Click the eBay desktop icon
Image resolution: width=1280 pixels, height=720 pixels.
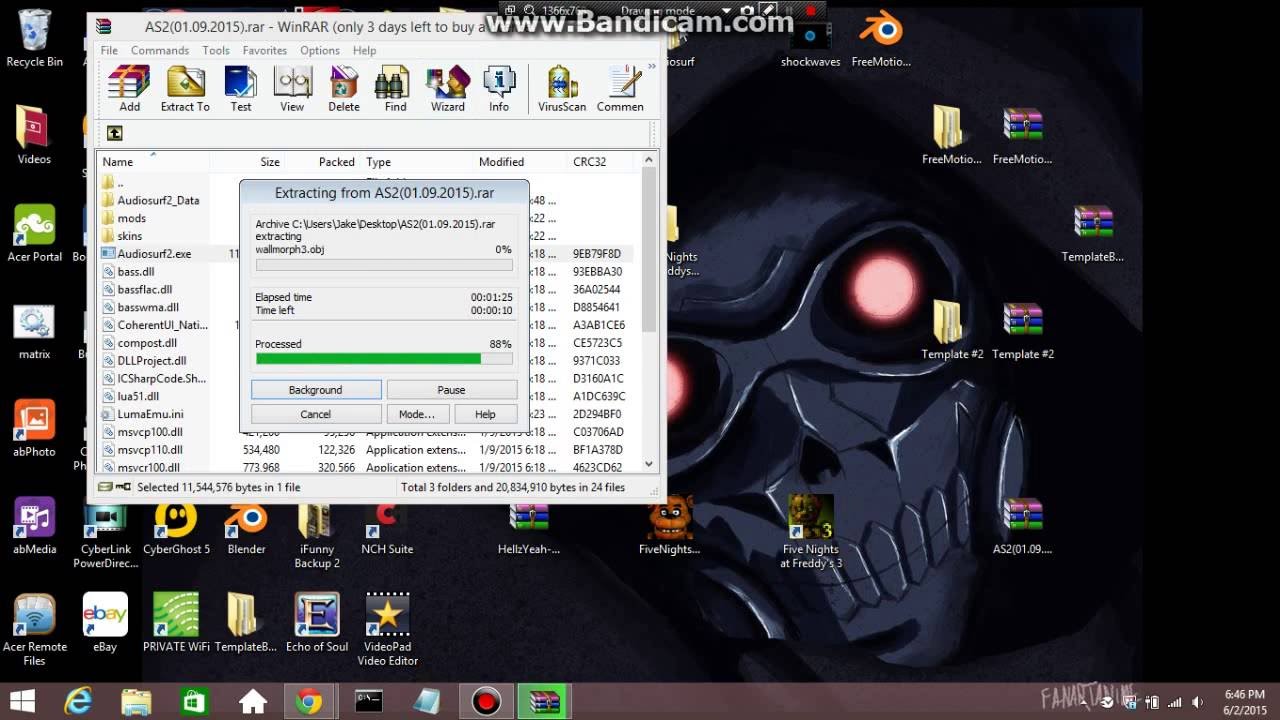[x=105, y=622]
